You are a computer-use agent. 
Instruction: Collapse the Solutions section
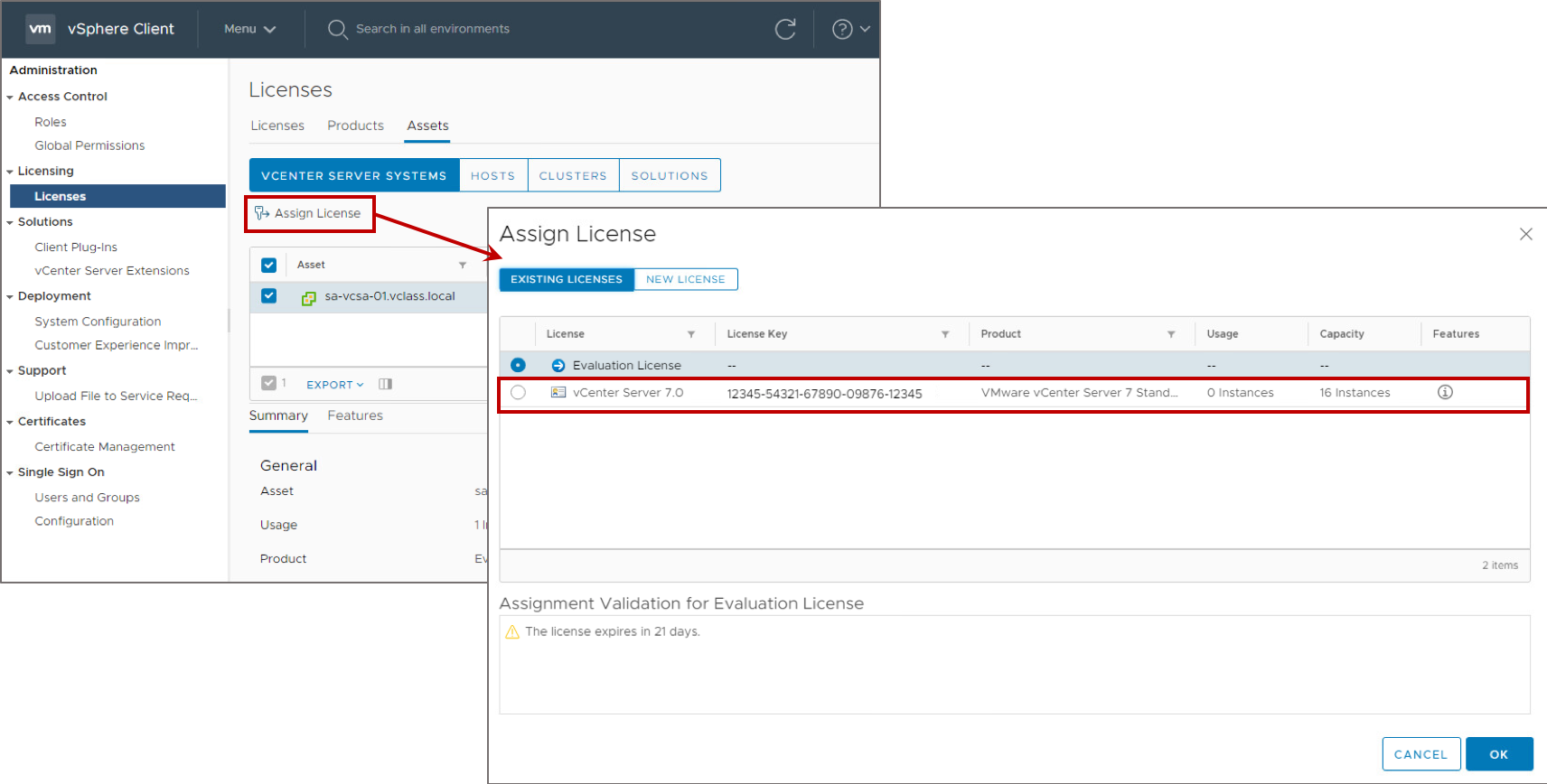tap(10, 222)
